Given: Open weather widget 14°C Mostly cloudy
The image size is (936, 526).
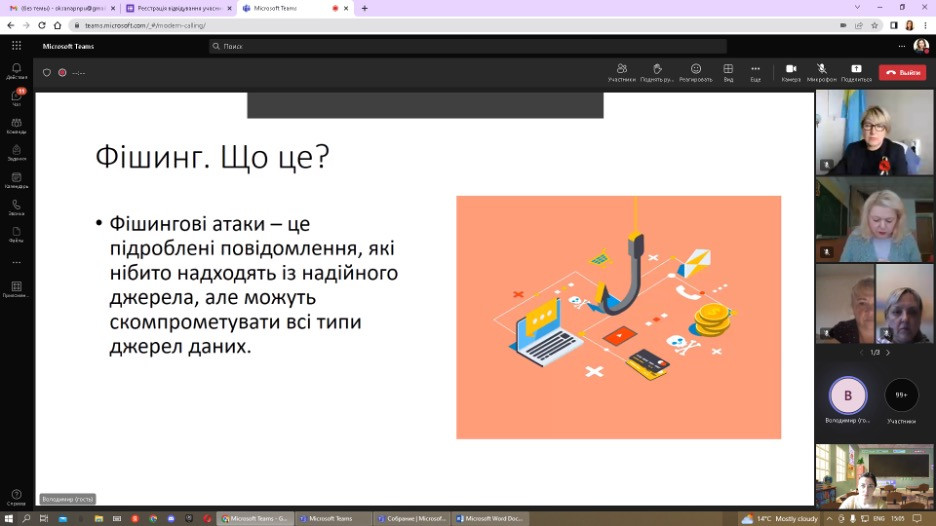Looking at the screenshot, I should pyautogui.click(x=780, y=518).
